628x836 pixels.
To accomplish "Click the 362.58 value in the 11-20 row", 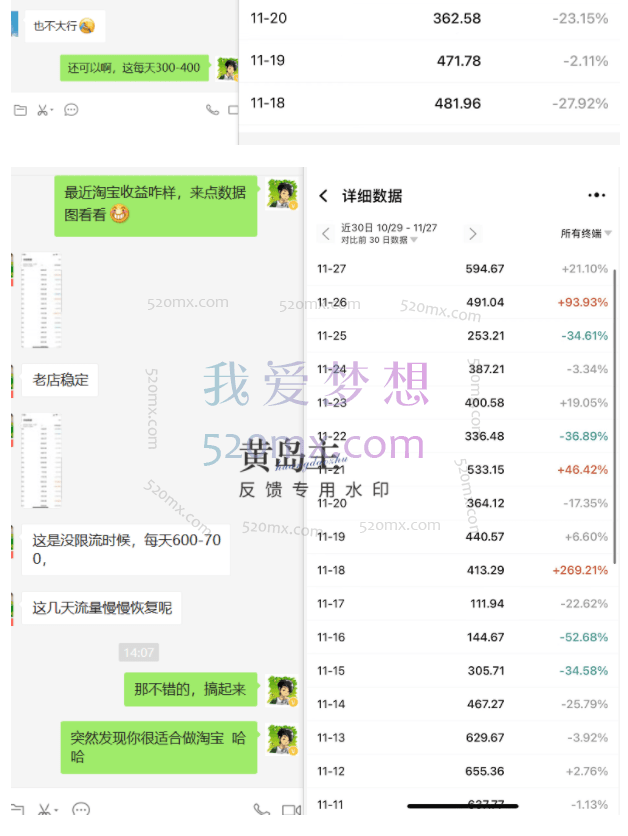I will (457, 19).
